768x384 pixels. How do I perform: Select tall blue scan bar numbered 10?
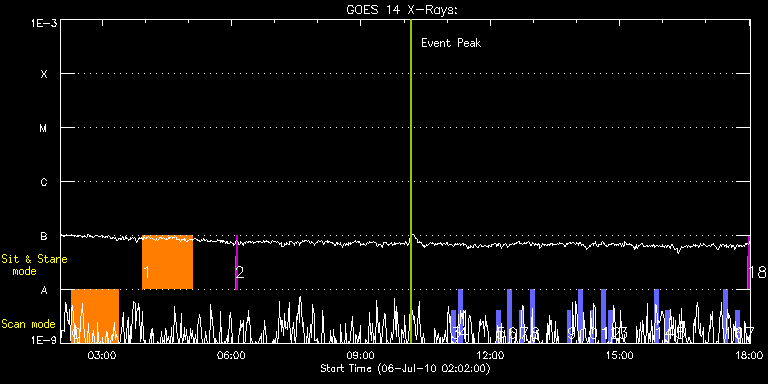[x=580, y=316]
